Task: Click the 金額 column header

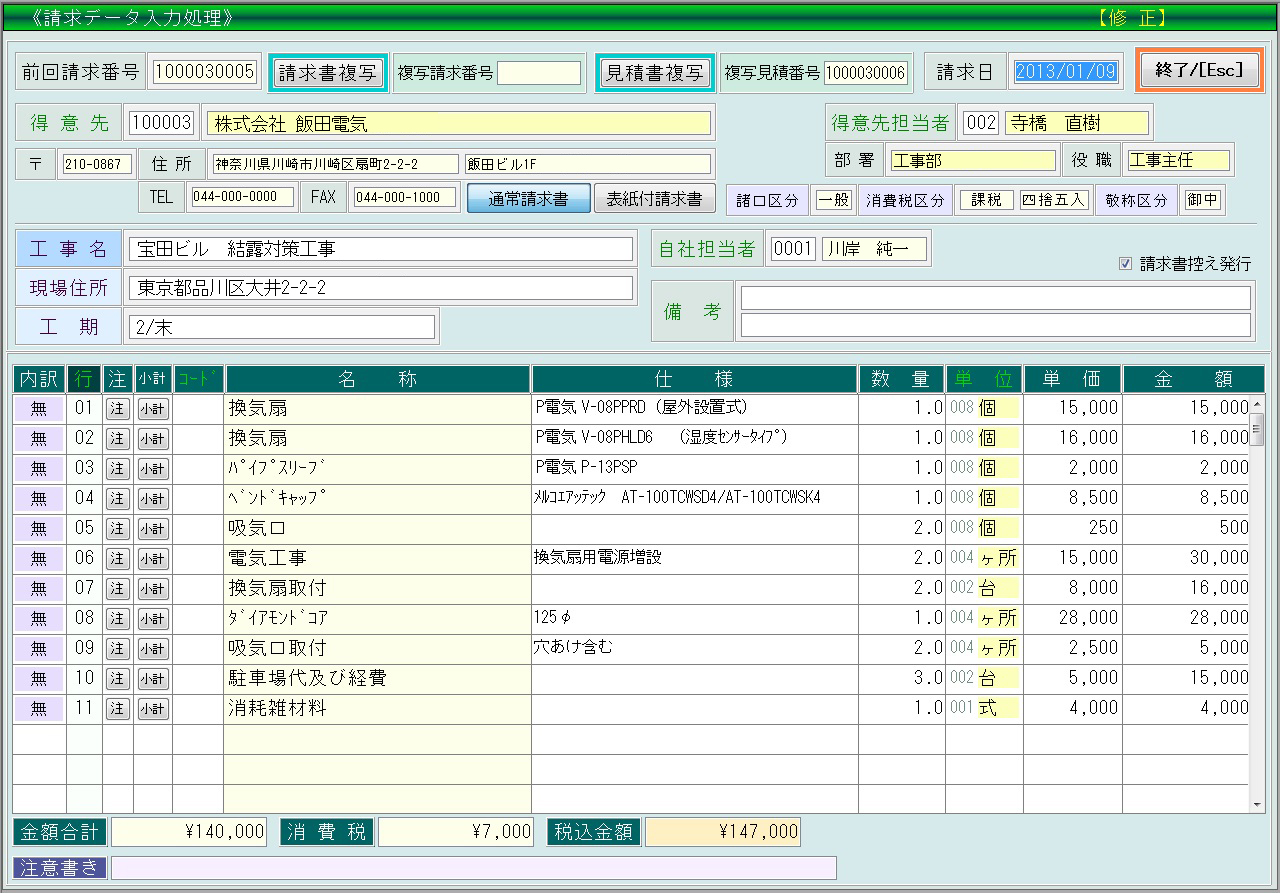Action: [1193, 379]
